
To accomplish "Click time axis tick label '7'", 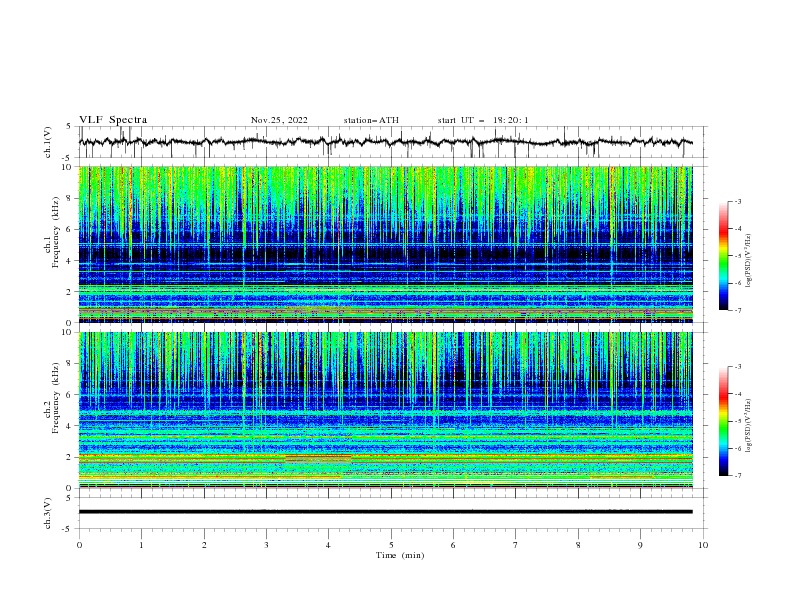I will tap(516, 545).
